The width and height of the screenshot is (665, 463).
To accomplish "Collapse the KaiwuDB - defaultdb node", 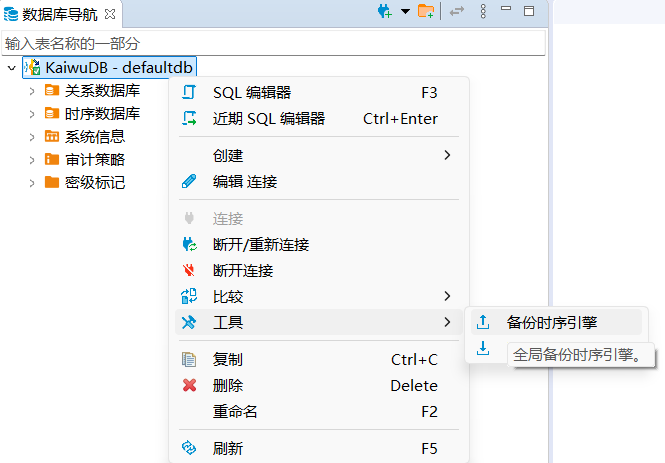I will click(11, 68).
